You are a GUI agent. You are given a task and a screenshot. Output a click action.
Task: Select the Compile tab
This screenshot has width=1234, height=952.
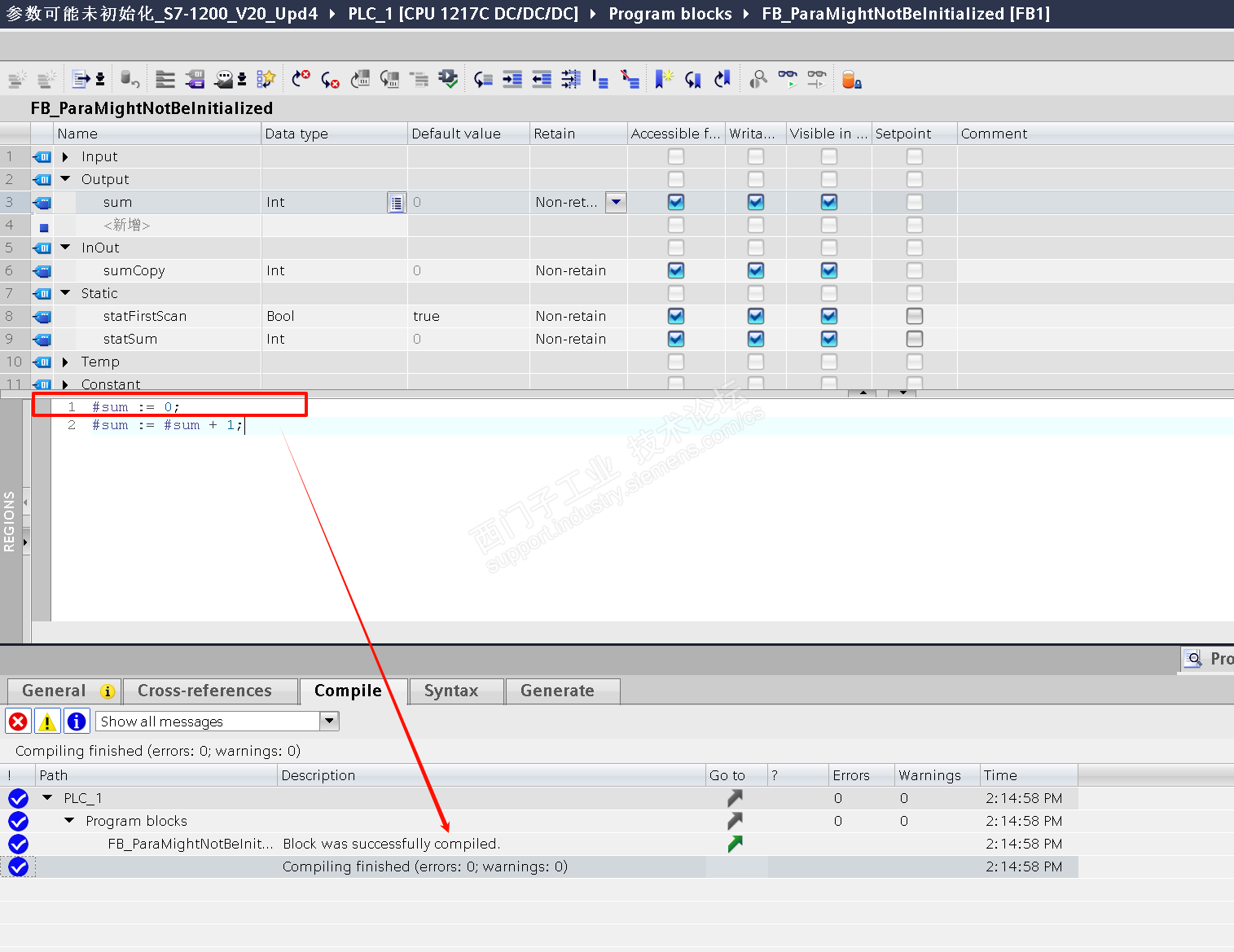[352, 691]
